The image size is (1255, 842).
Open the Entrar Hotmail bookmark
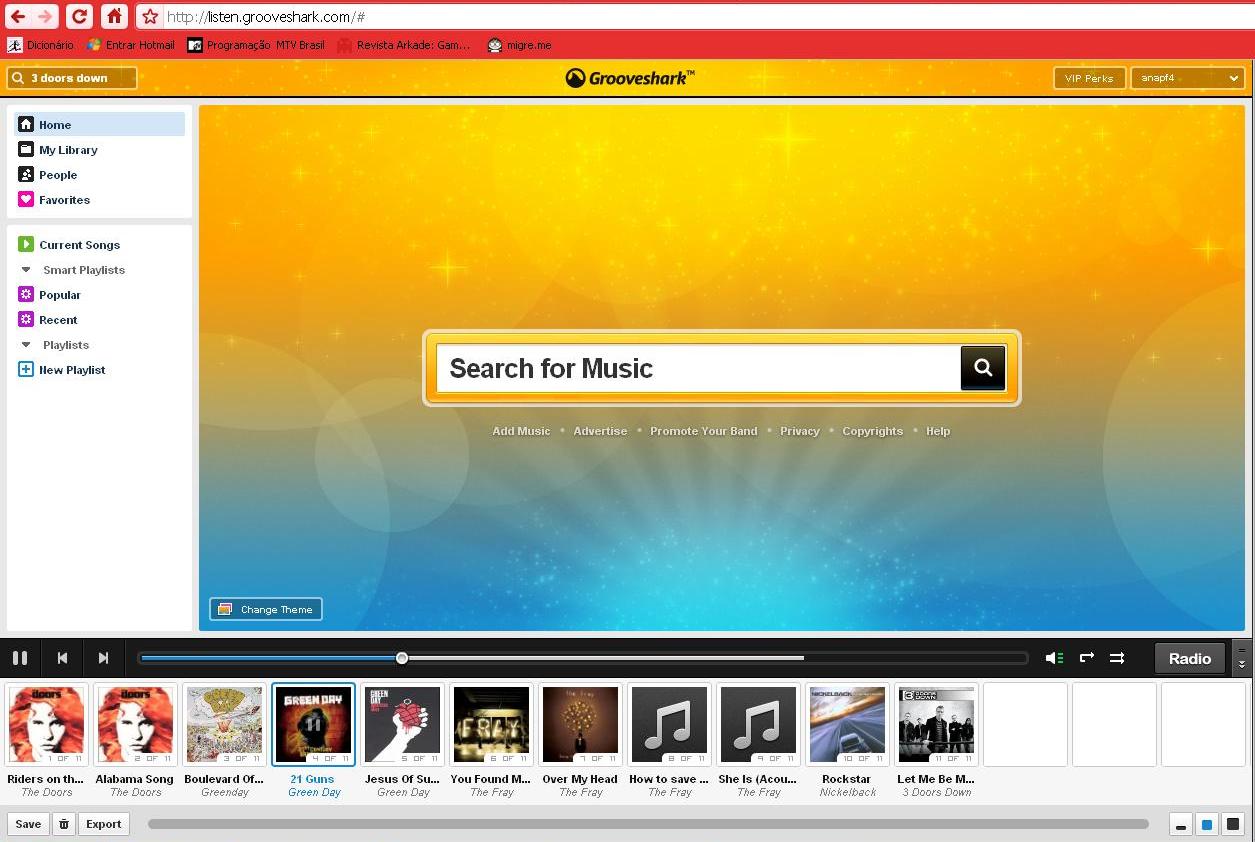131,45
